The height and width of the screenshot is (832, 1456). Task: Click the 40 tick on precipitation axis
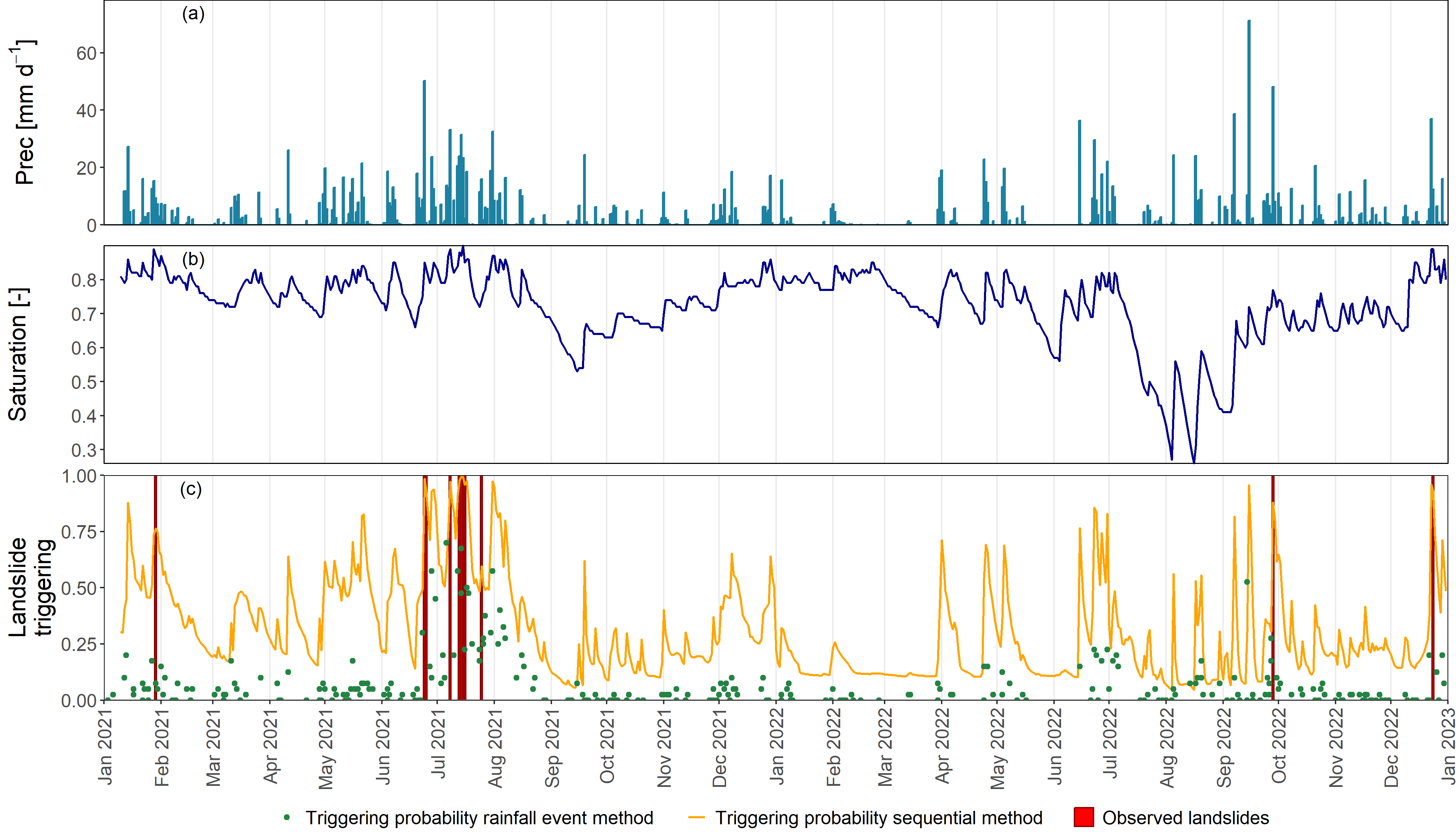pos(87,110)
